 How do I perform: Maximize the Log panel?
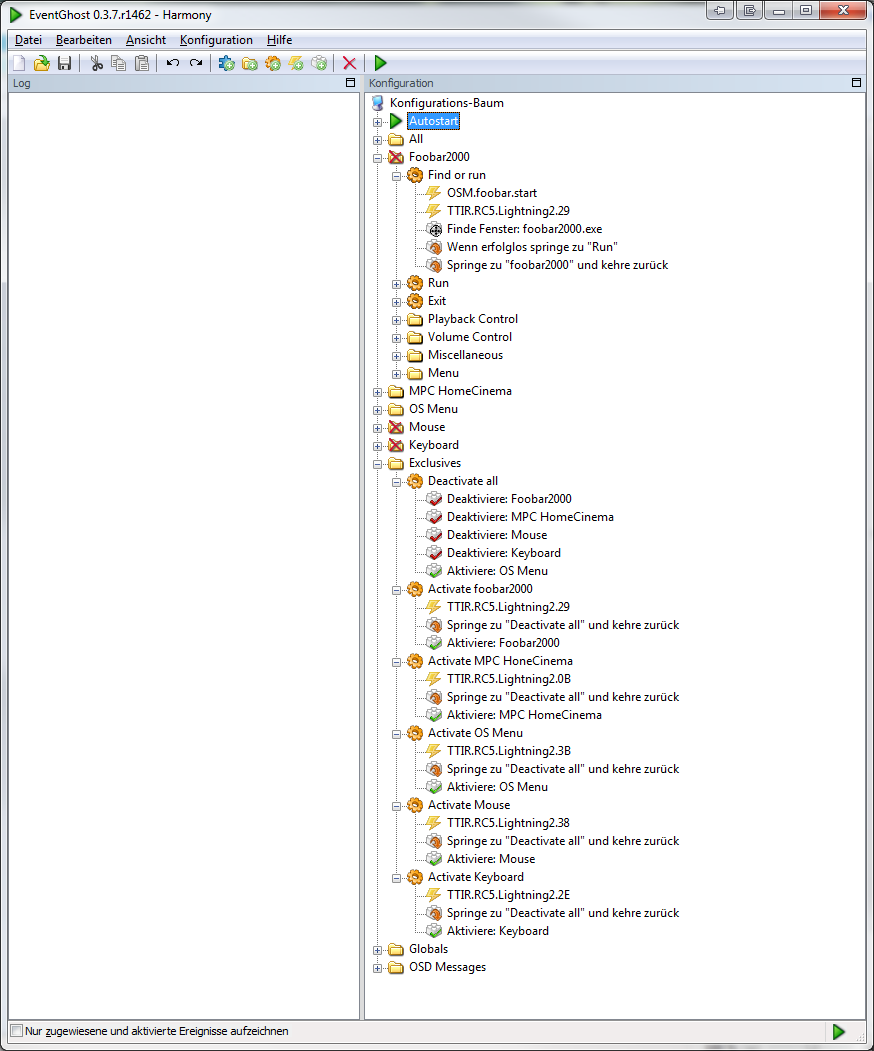pos(350,82)
